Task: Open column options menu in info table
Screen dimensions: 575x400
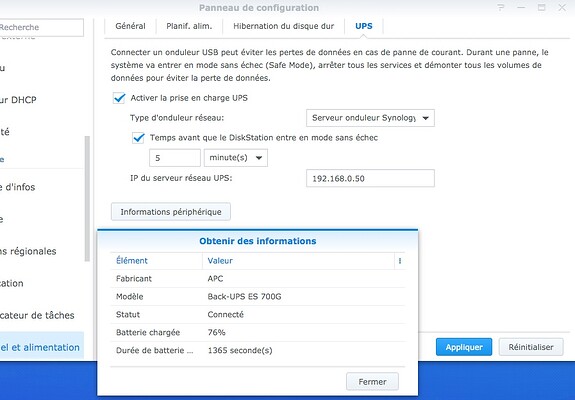Action: coord(400,261)
